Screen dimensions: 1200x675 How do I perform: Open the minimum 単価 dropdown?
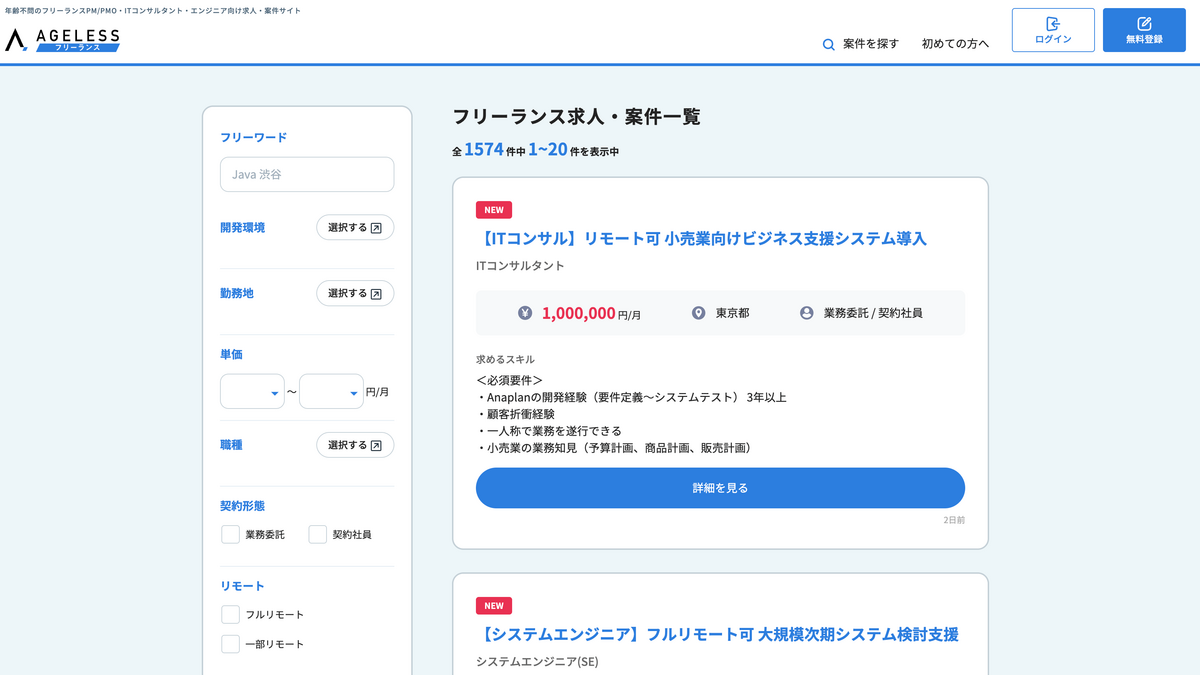click(x=252, y=391)
